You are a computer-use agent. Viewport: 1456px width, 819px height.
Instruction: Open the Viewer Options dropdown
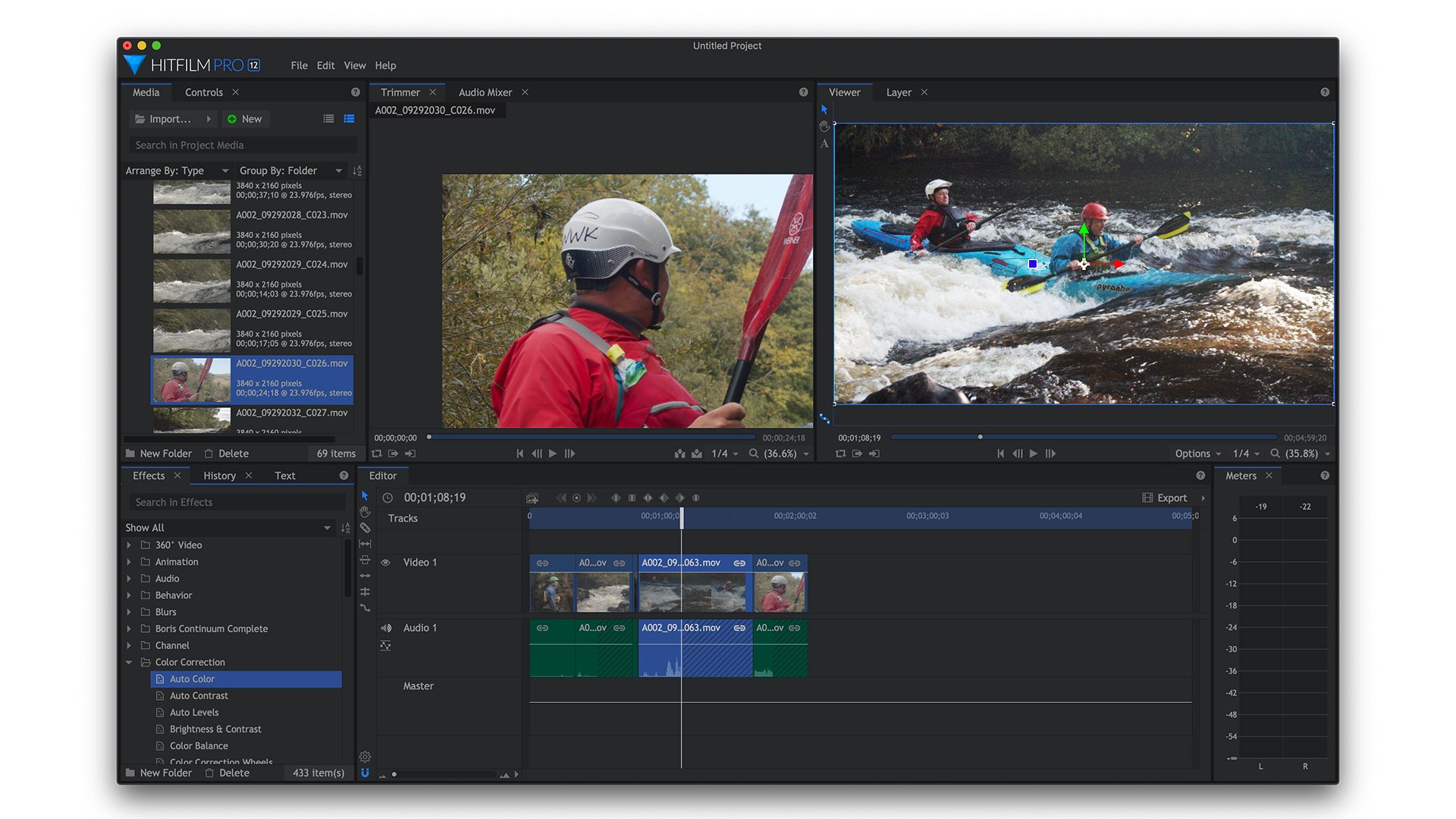click(1197, 453)
